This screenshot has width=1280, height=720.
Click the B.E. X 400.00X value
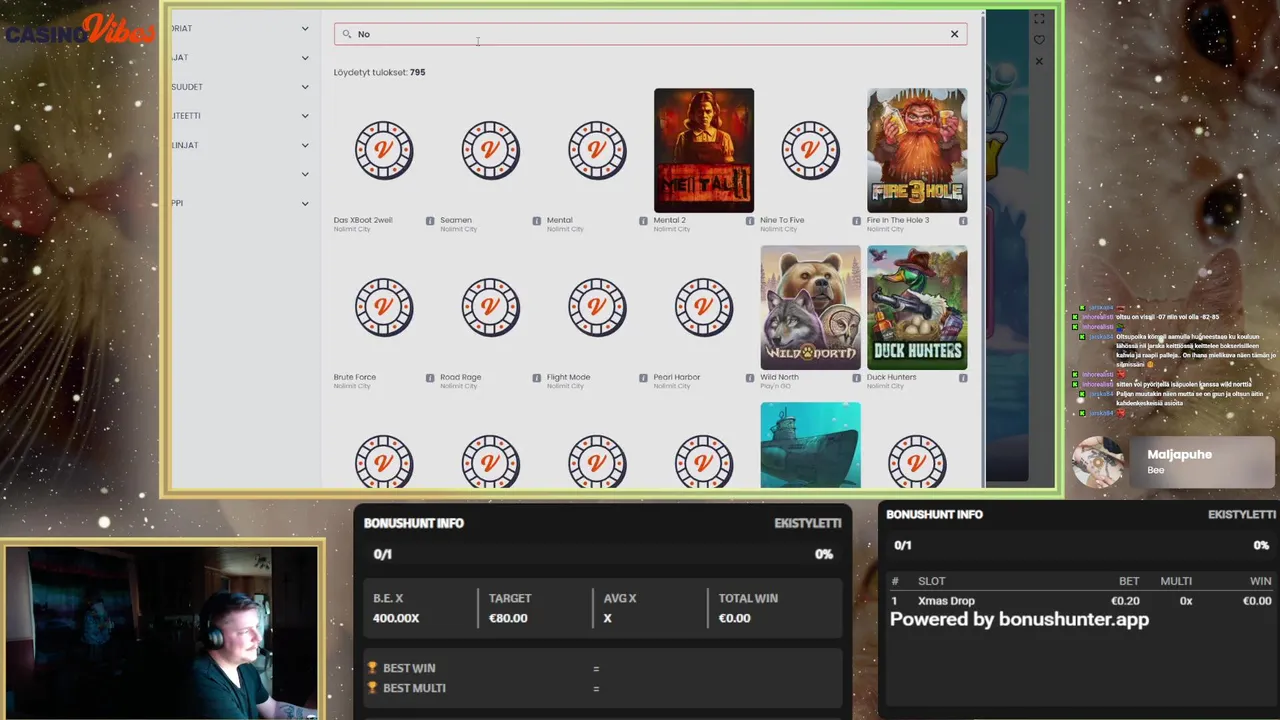(x=396, y=618)
